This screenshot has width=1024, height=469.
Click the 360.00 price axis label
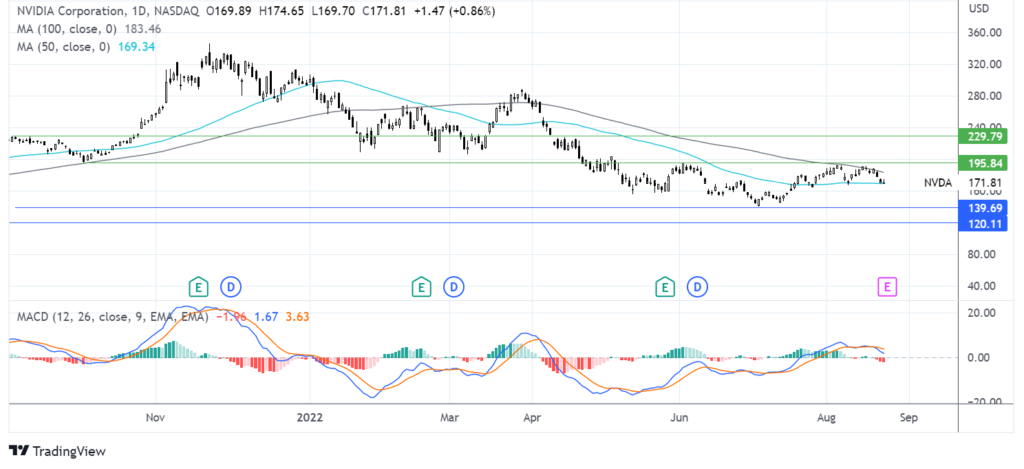click(986, 33)
